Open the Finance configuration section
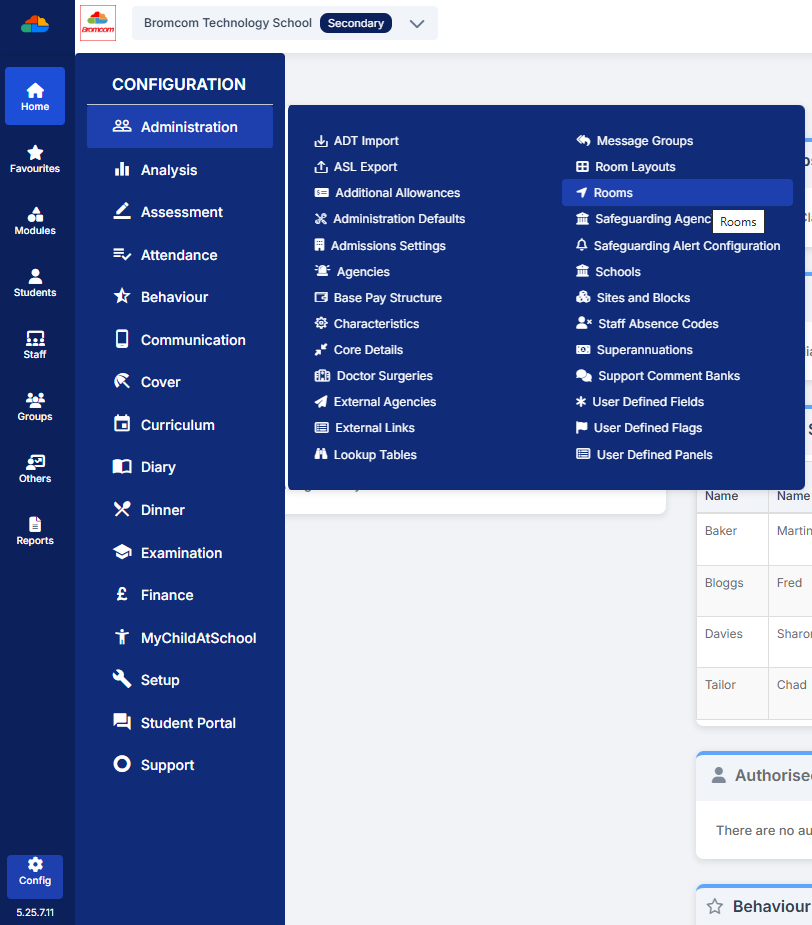This screenshot has height=925, width=812. coord(166,595)
